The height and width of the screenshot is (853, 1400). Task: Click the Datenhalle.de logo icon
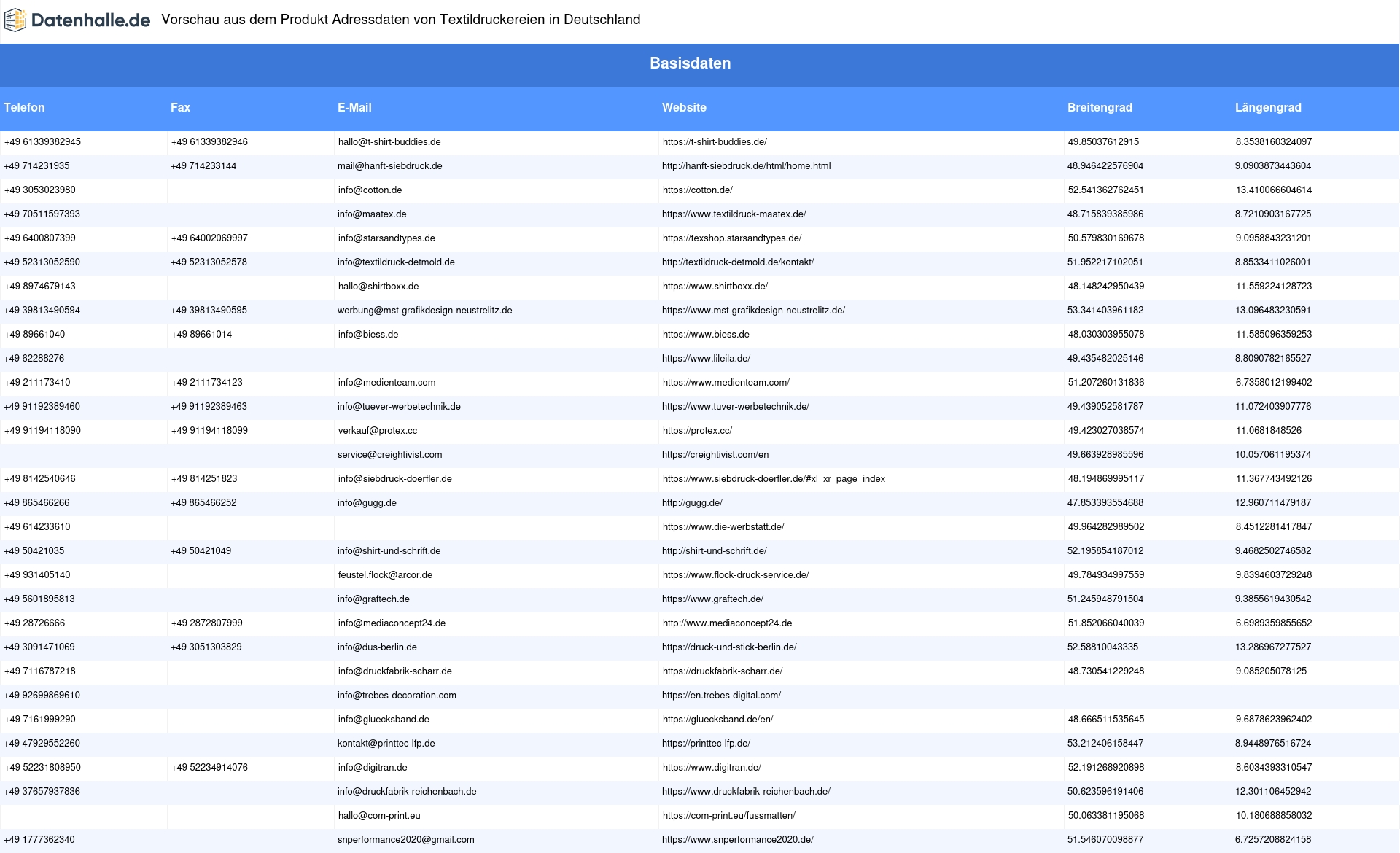(x=15, y=20)
